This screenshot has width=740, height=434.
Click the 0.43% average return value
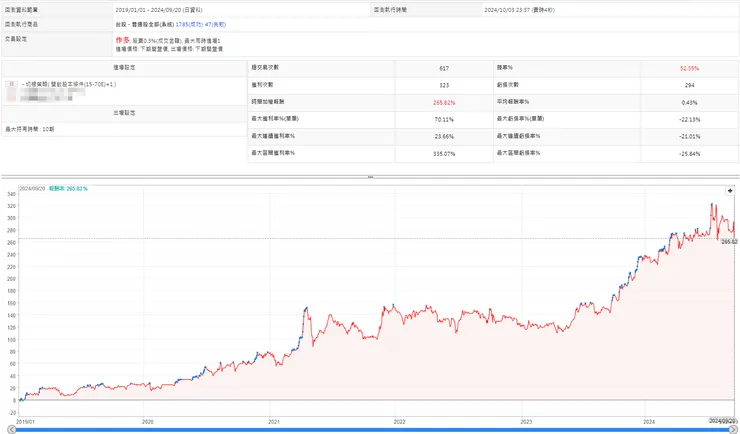point(689,102)
